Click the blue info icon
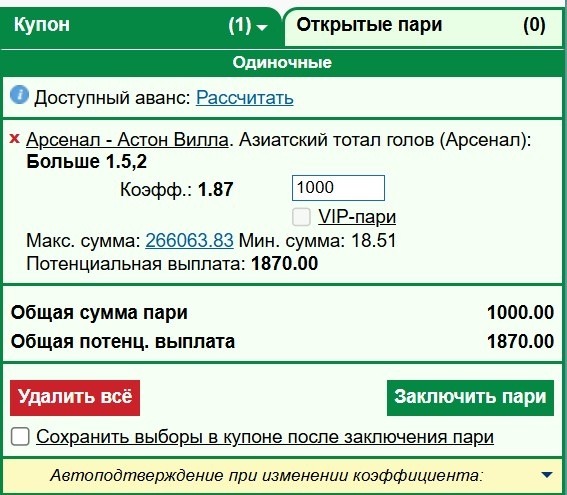 pos(19,95)
